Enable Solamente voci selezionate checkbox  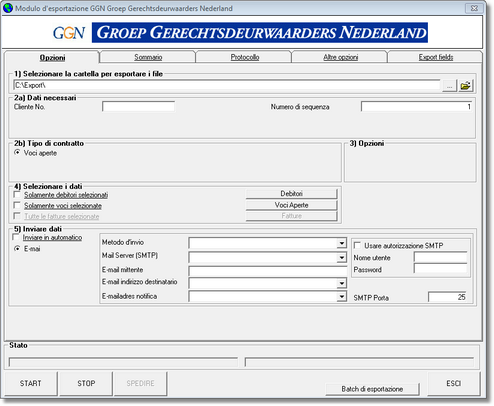(17, 205)
